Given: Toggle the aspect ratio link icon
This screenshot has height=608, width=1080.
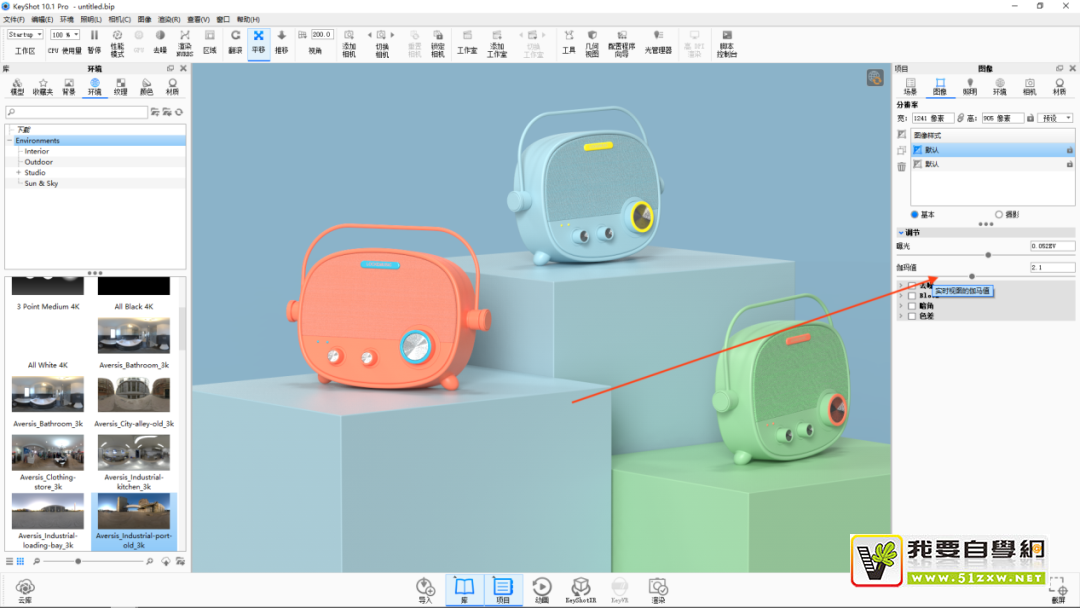Looking at the screenshot, I should (960, 118).
